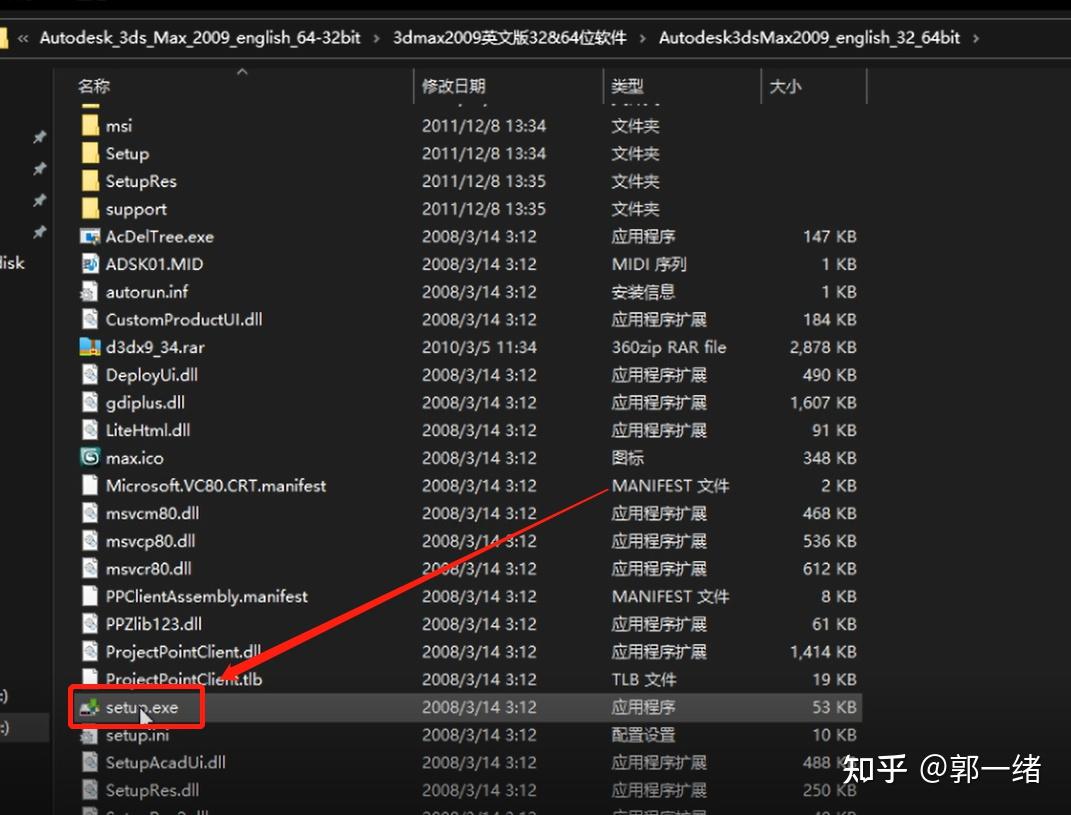Click the setup.exe installer icon
The height and width of the screenshot is (815, 1071).
click(x=89, y=707)
